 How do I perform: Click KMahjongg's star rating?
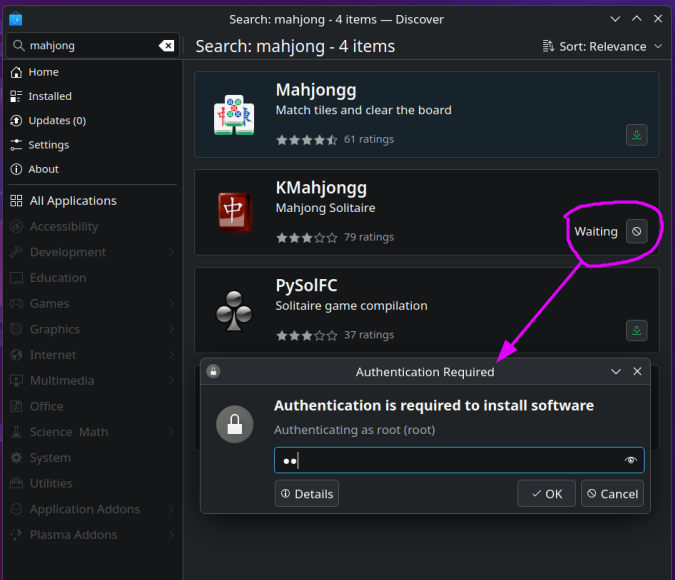(x=307, y=237)
